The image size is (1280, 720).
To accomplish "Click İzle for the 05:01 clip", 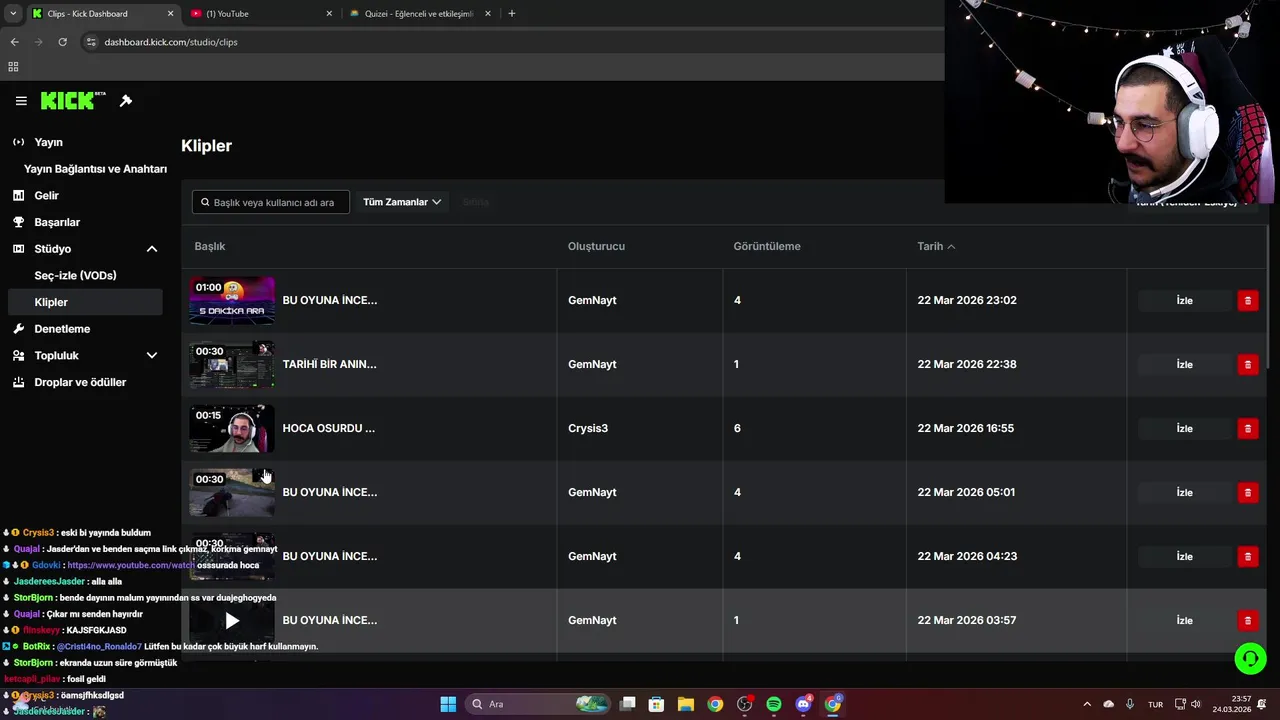I will pos(1184,492).
